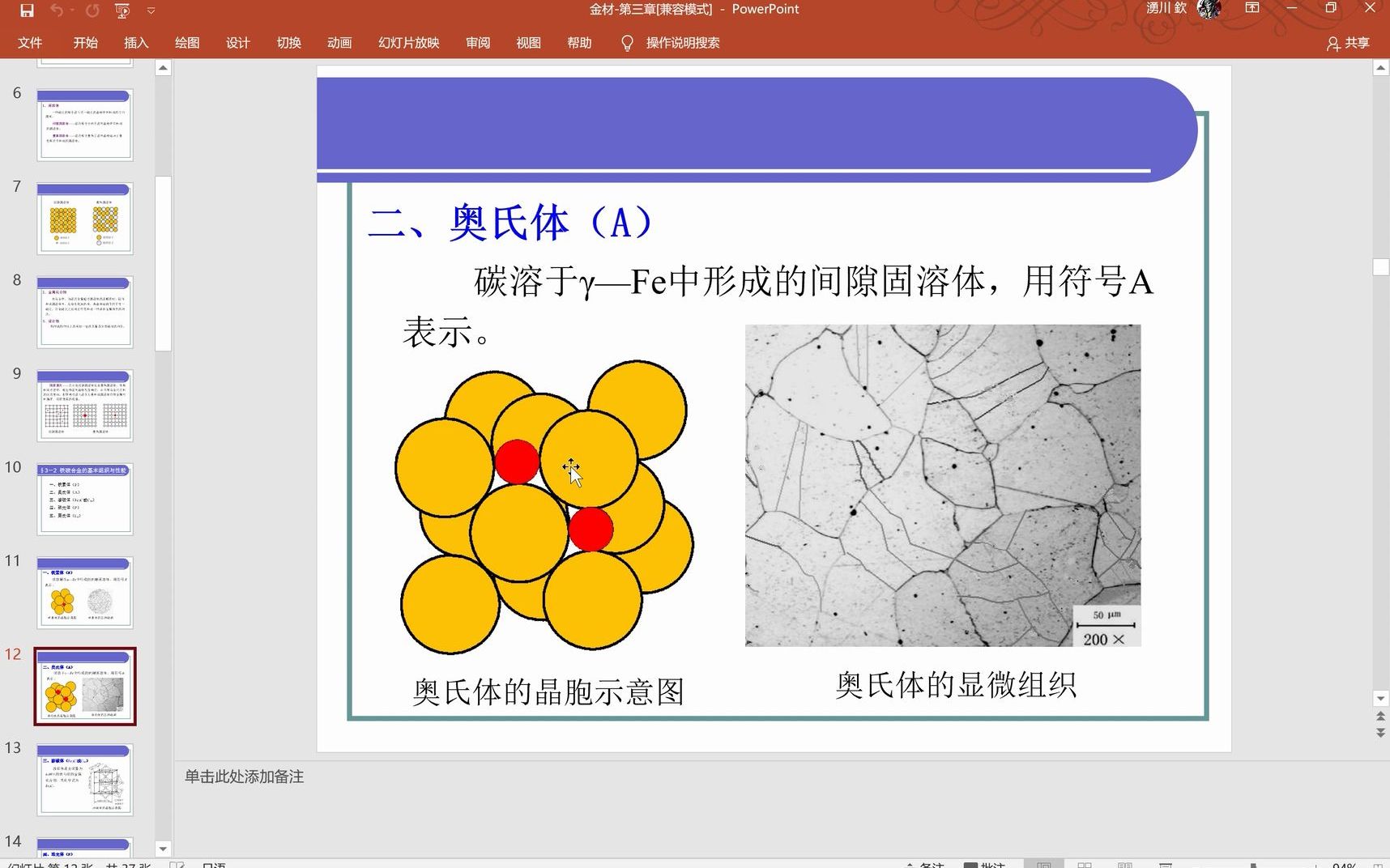Open the 帮助 ribbon tab

pos(579,43)
